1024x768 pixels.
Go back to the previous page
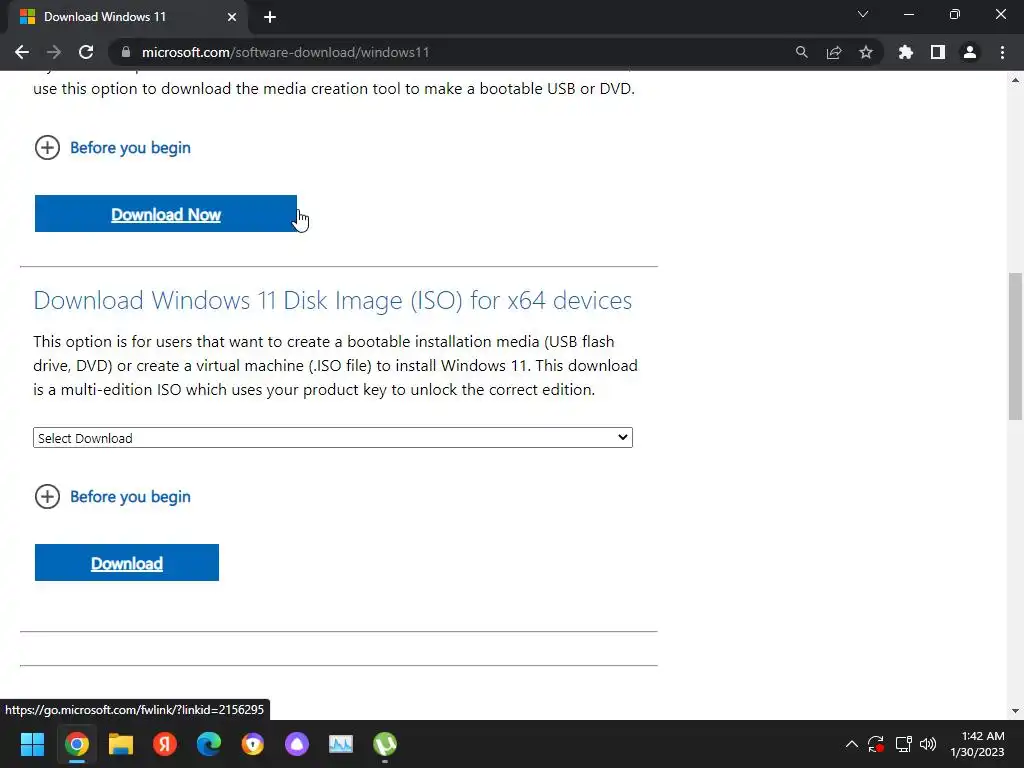pyautogui.click(x=22, y=52)
